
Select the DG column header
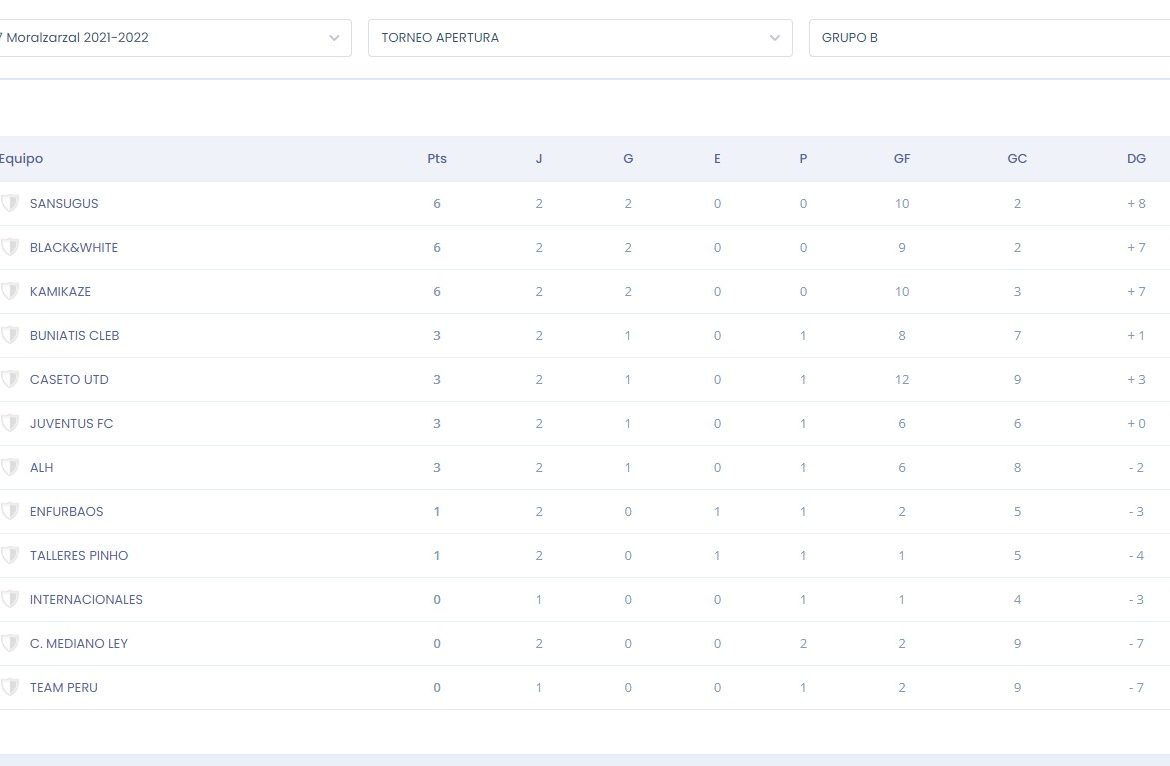[1136, 159]
